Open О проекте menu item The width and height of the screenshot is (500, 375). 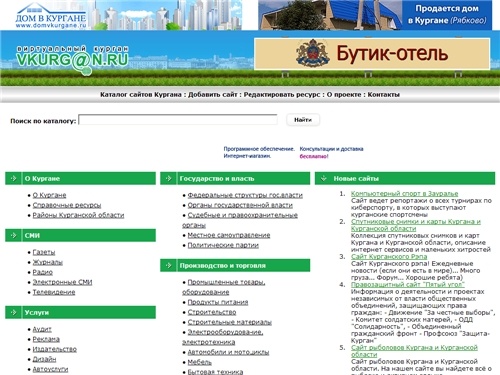pos(344,95)
